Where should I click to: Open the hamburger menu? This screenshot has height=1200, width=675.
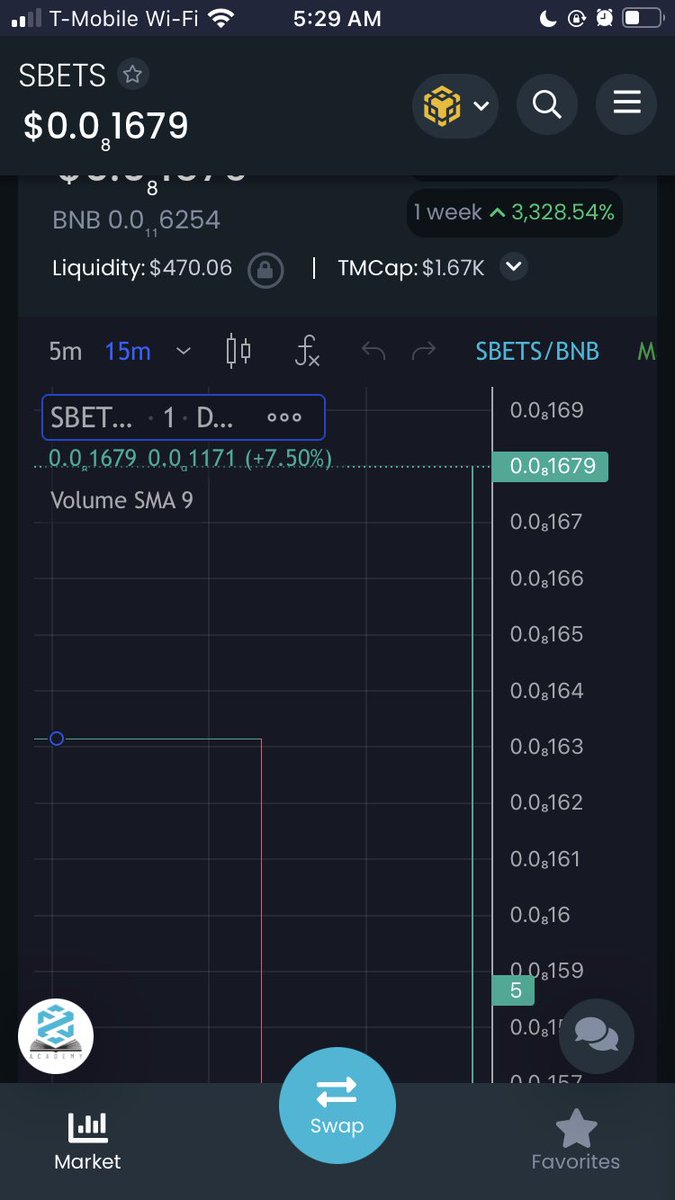click(627, 103)
